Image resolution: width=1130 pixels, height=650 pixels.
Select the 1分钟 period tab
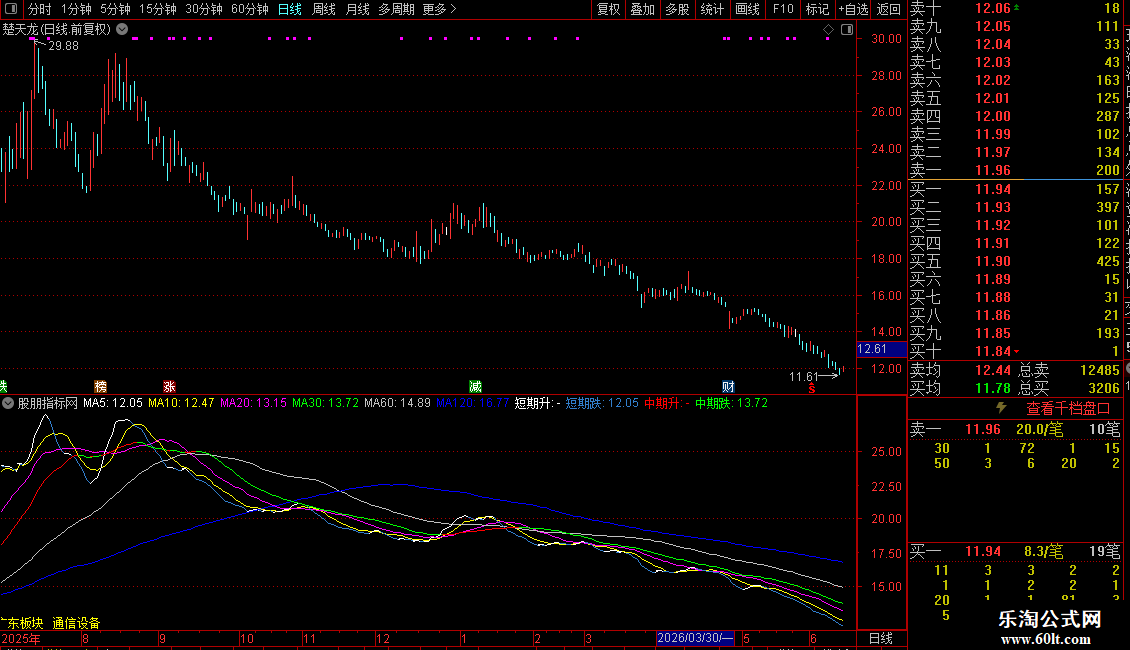(x=76, y=9)
